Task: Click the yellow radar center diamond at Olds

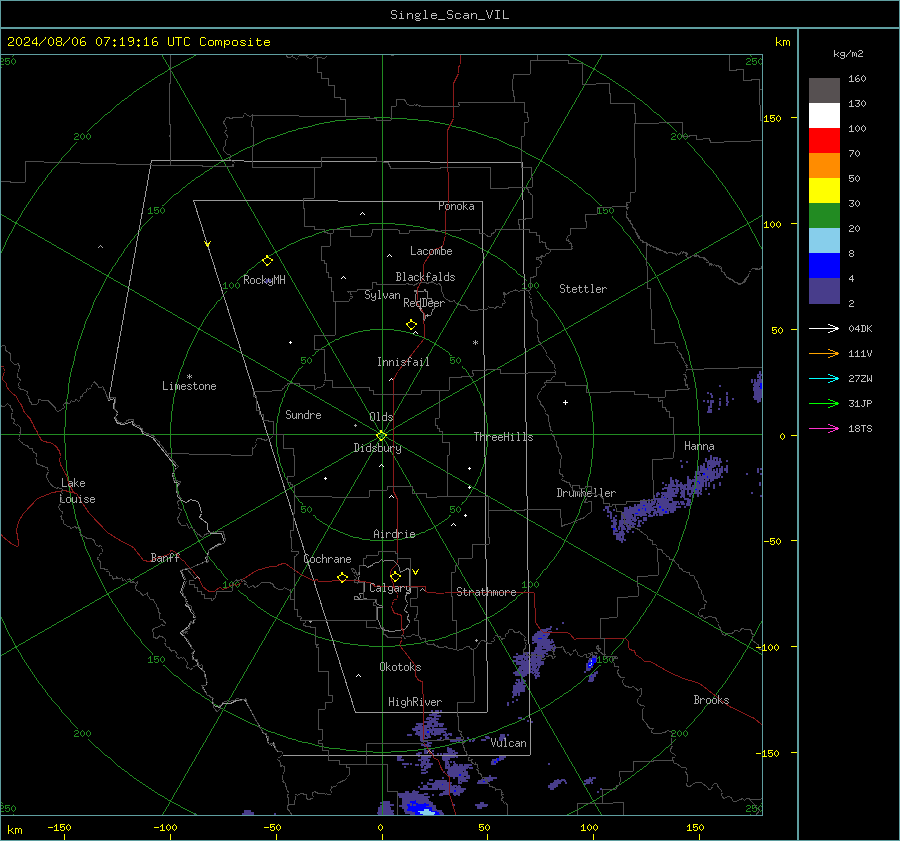Action: pyautogui.click(x=382, y=436)
